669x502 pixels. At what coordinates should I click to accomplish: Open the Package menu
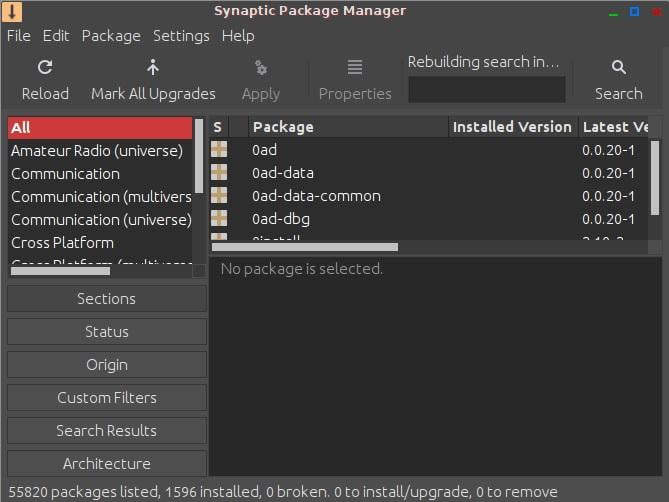[x=111, y=36]
